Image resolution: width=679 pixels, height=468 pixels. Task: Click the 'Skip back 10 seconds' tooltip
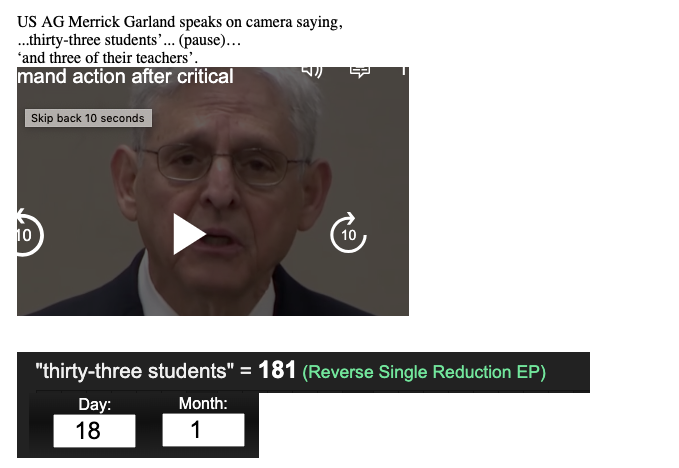click(88, 118)
